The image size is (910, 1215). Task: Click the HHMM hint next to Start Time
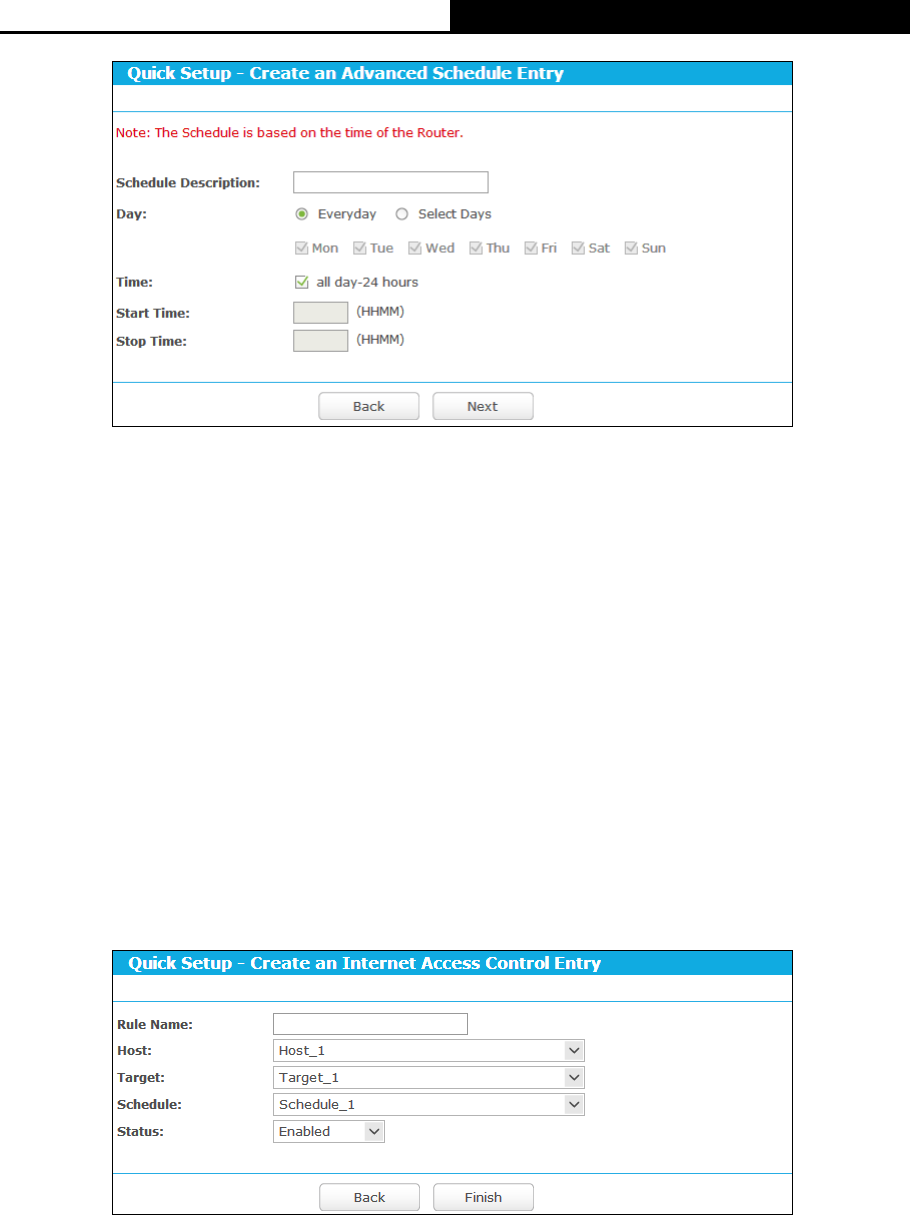[x=380, y=312]
